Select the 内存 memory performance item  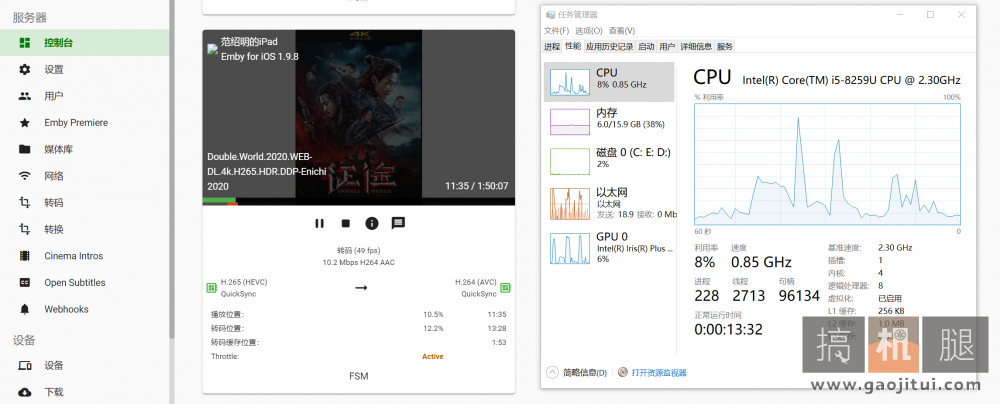click(x=609, y=121)
